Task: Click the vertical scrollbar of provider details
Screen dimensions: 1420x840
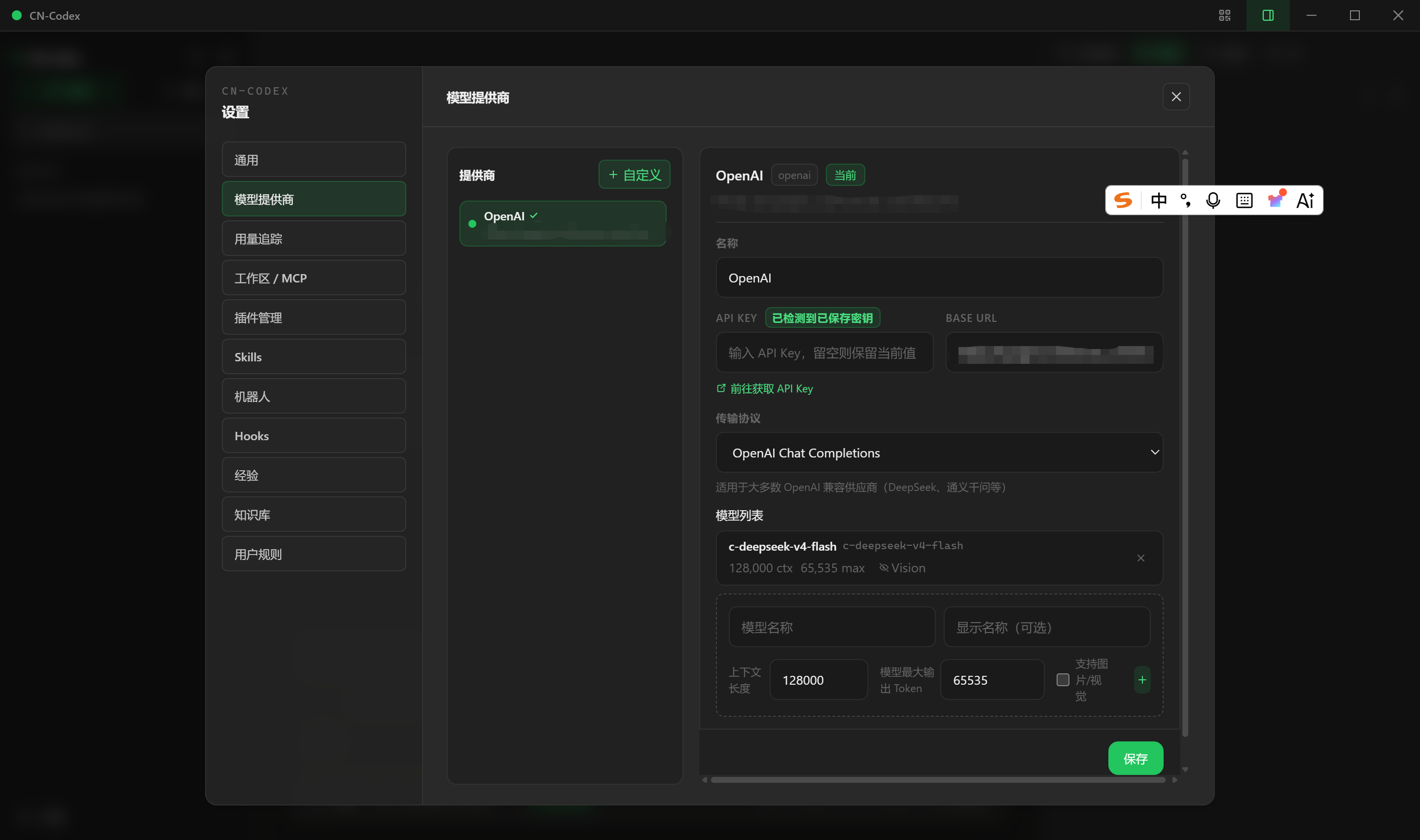Action: tap(1185, 447)
